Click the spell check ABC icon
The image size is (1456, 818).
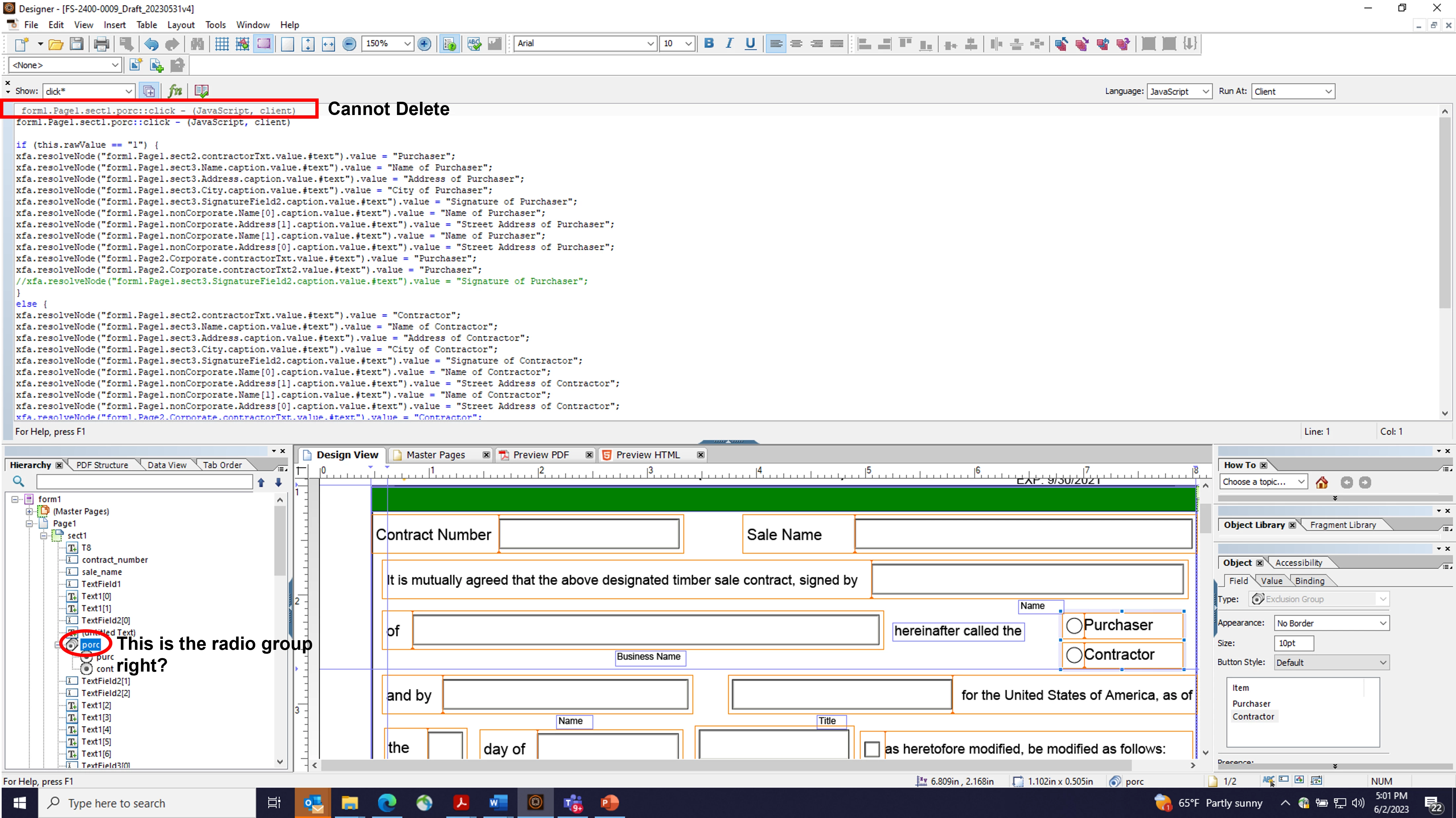[x=474, y=44]
